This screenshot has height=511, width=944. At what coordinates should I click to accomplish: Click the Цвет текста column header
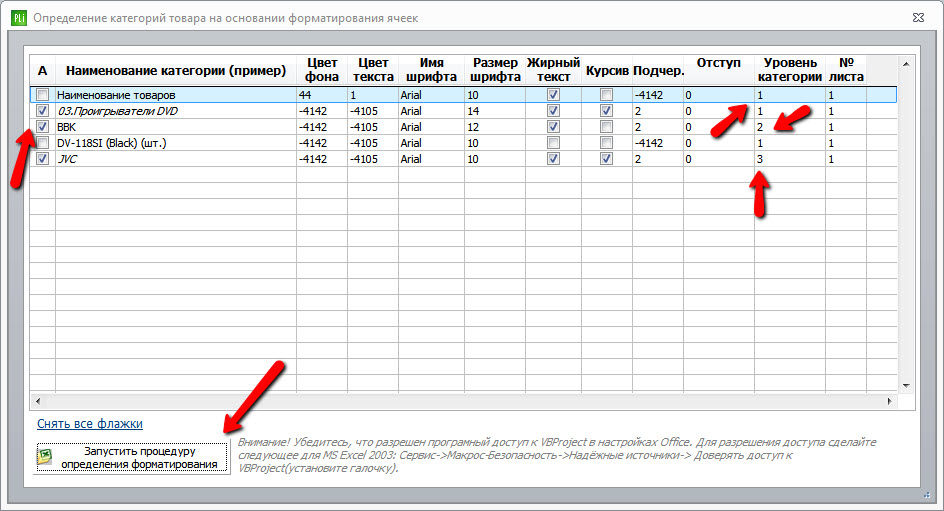tap(373, 70)
